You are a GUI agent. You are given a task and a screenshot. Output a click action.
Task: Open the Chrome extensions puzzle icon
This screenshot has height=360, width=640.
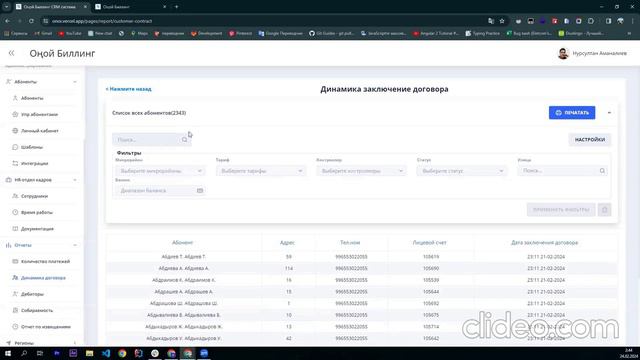click(x=591, y=21)
